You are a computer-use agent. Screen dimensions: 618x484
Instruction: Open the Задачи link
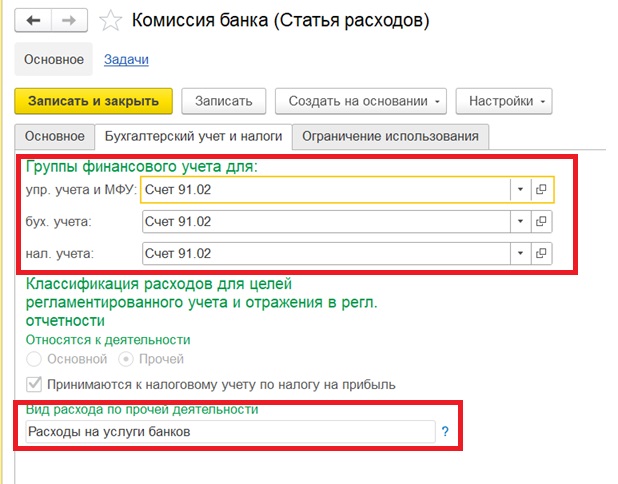pyautogui.click(x=126, y=59)
